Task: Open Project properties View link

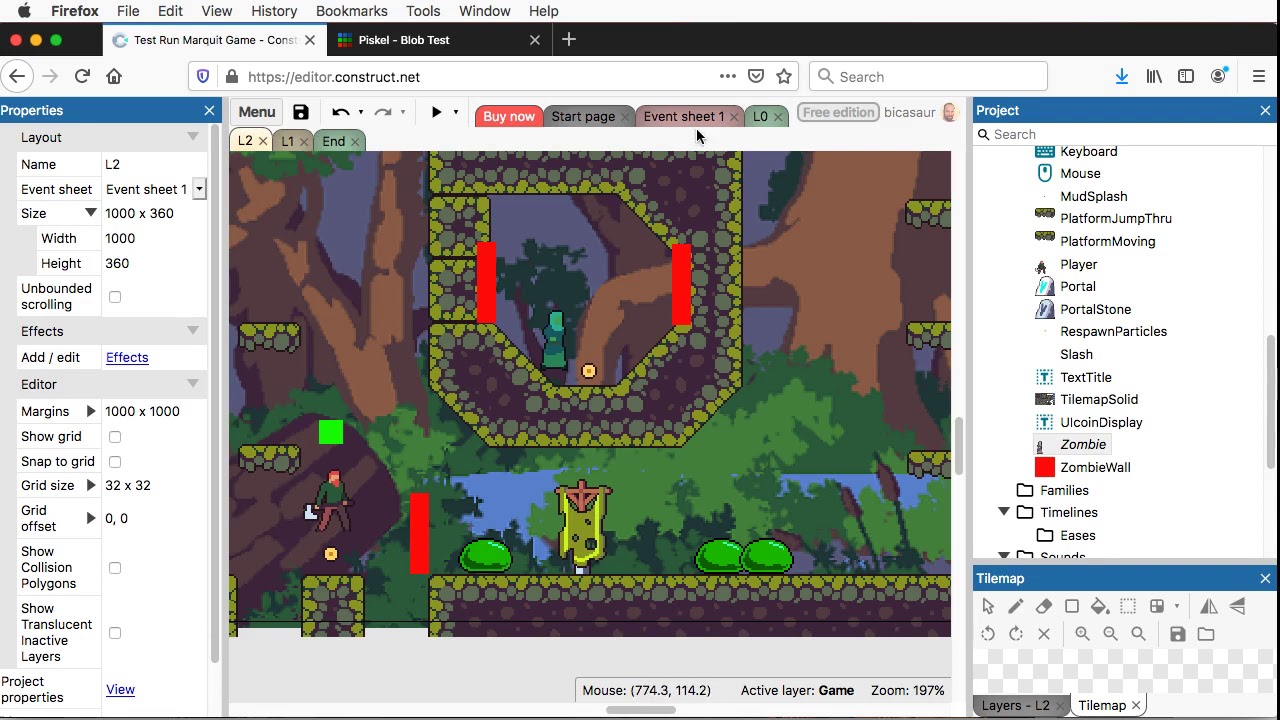Action: click(x=120, y=689)
